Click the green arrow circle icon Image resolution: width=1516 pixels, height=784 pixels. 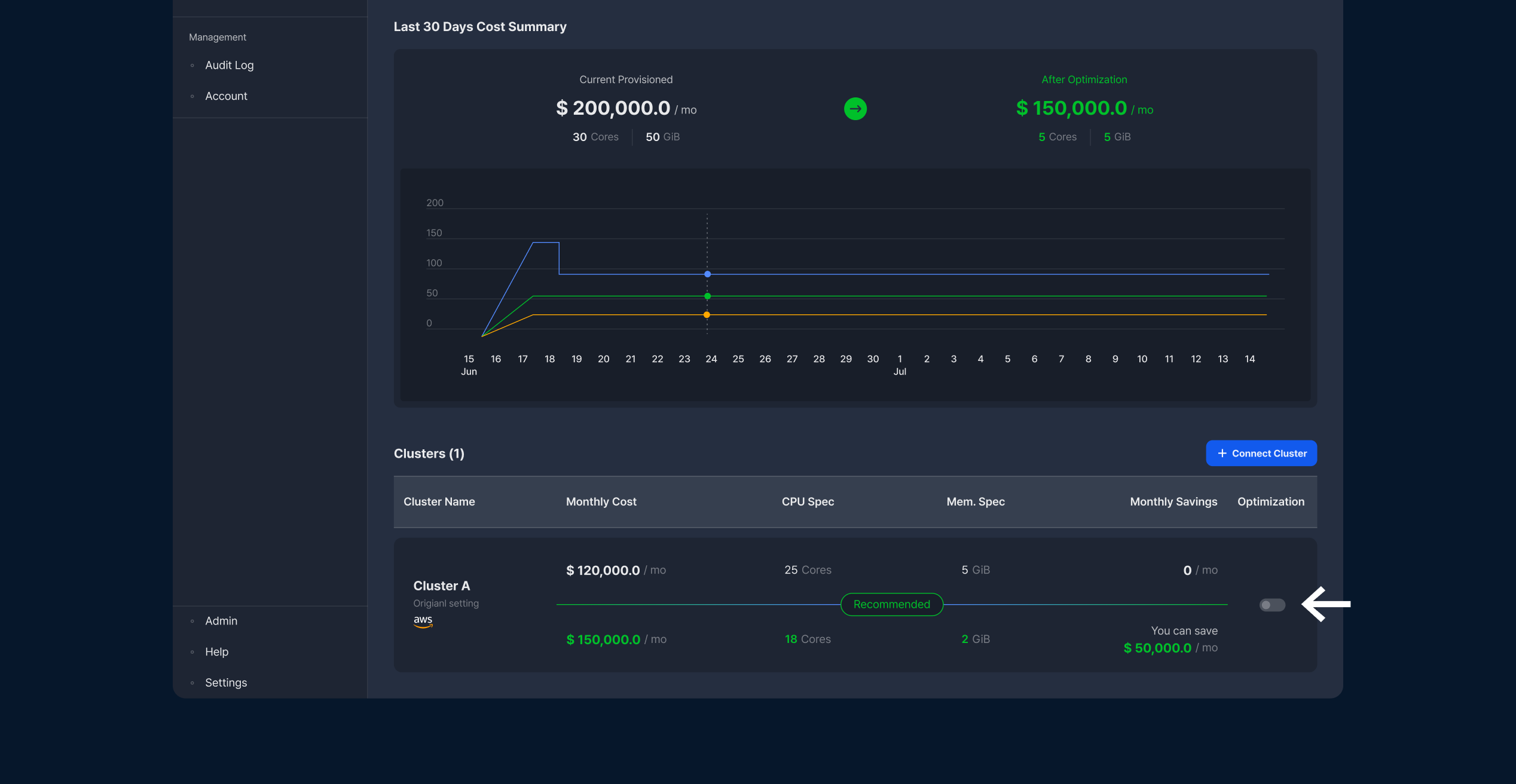coord(855,109)
